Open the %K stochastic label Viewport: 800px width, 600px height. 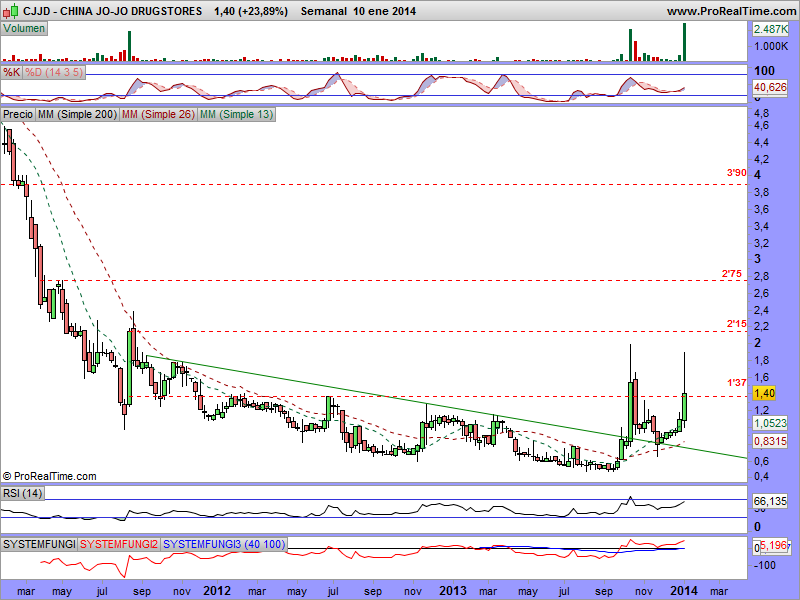[x=11, y=72]
